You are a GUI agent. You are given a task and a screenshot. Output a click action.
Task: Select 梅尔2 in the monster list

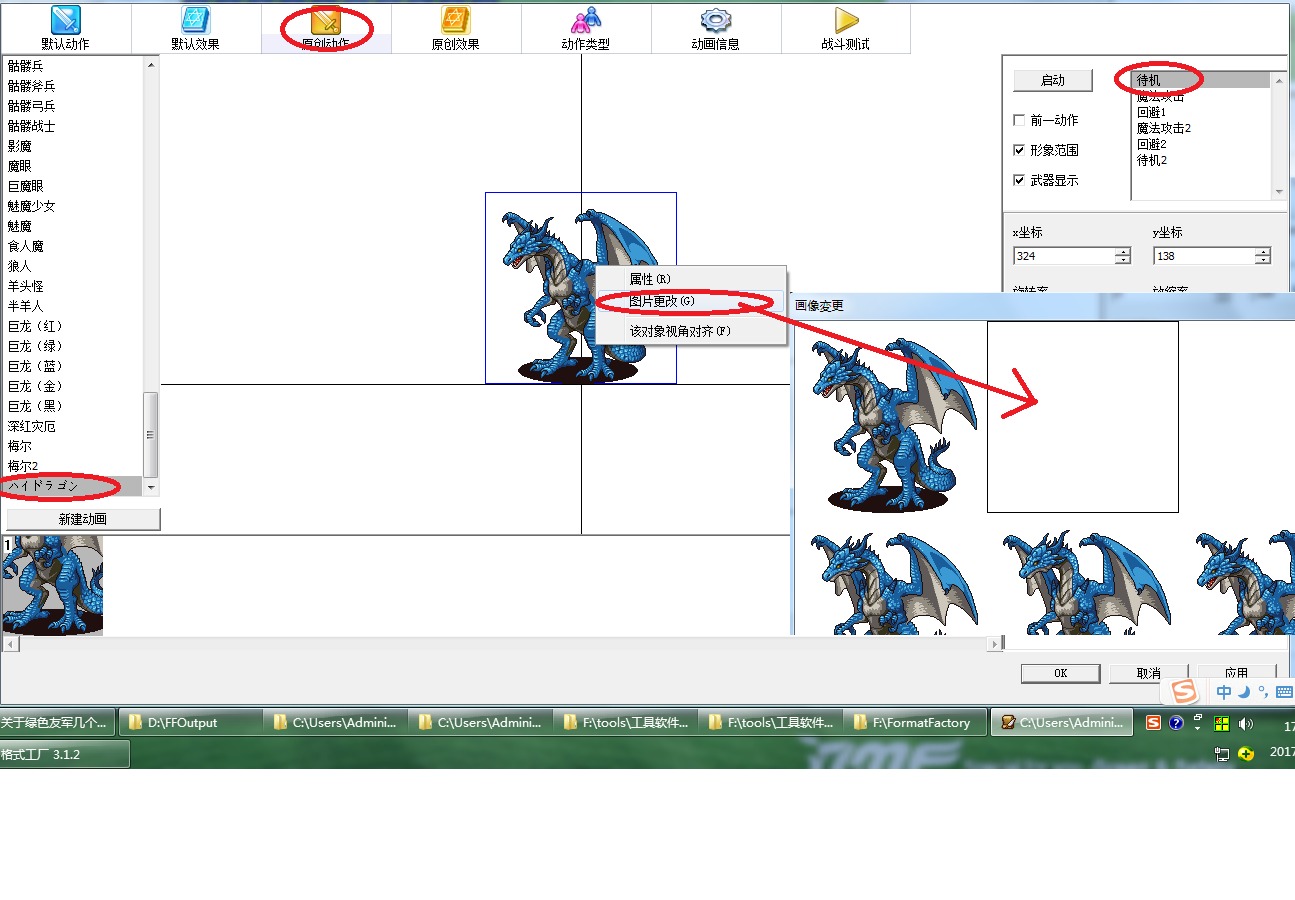(72, 466)
